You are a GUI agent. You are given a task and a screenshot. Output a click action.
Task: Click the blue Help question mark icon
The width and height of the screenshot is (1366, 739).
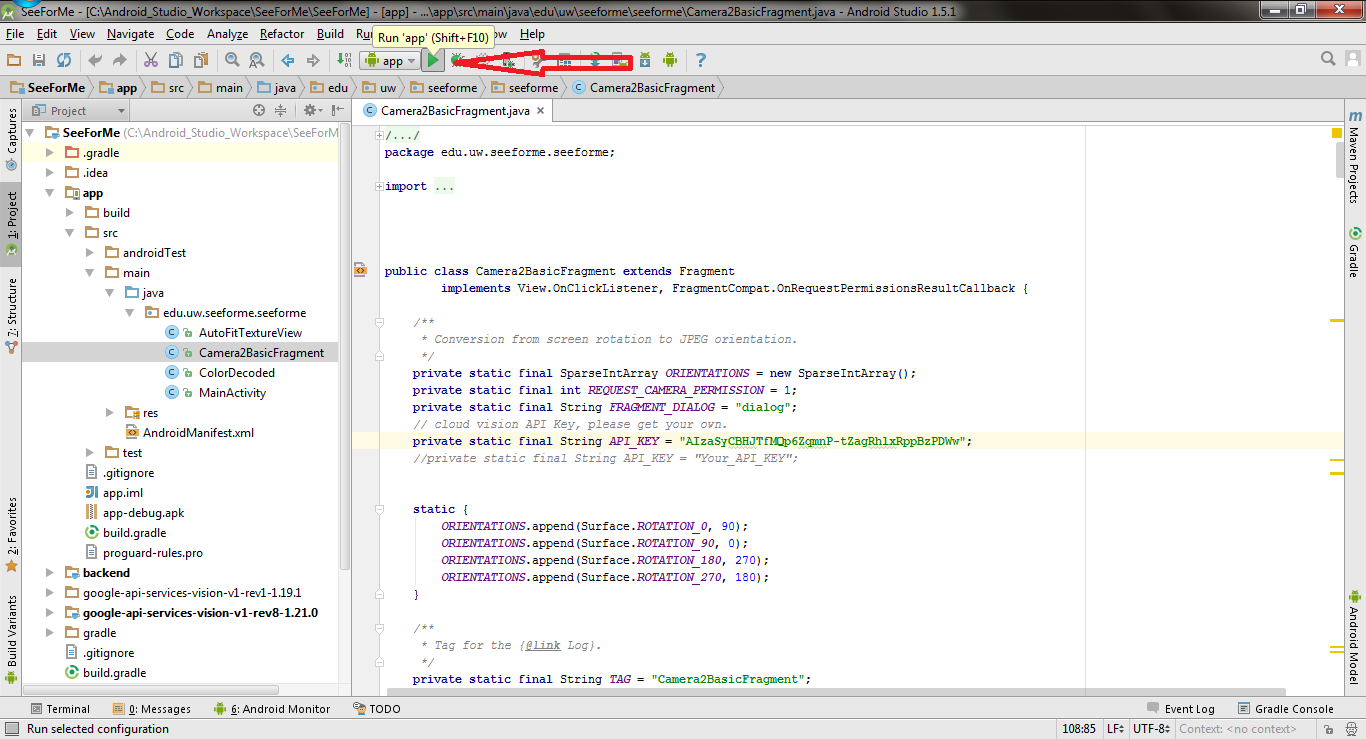click(701, 61)
